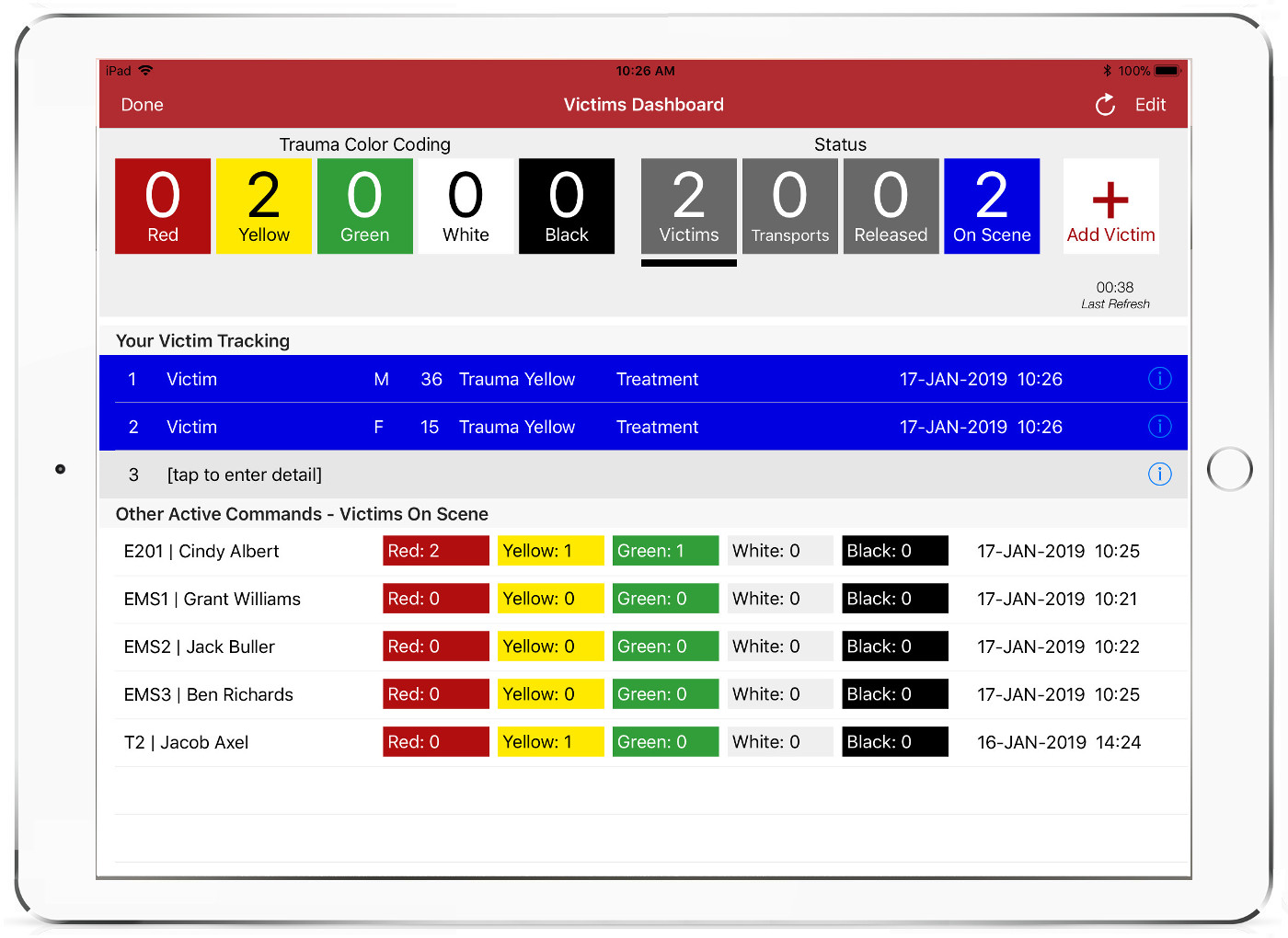Tap to enter detail for victim 3
The image size is (1288, 938).
244,475
